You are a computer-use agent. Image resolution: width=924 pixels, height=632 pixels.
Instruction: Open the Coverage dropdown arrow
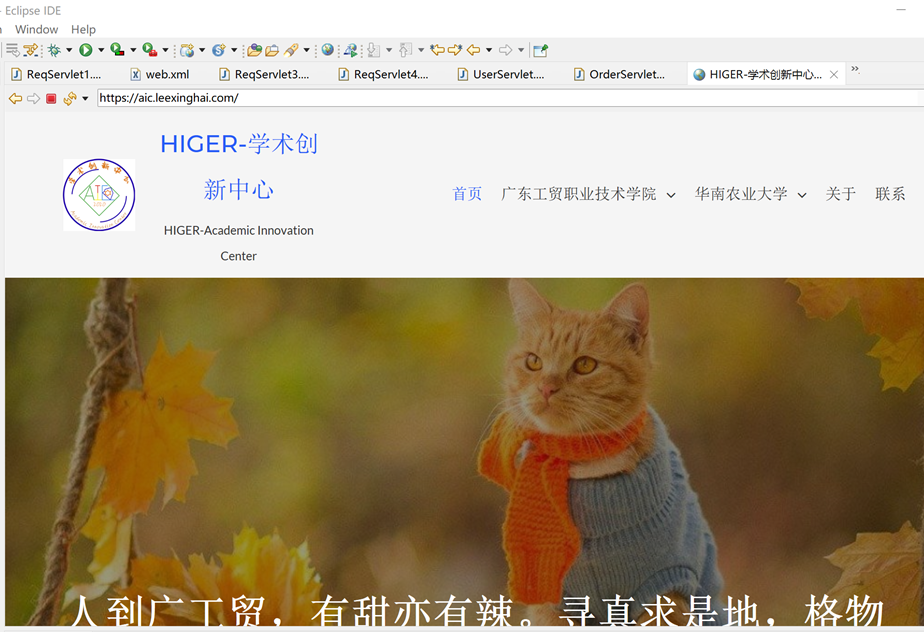click(x=133, y=50)
